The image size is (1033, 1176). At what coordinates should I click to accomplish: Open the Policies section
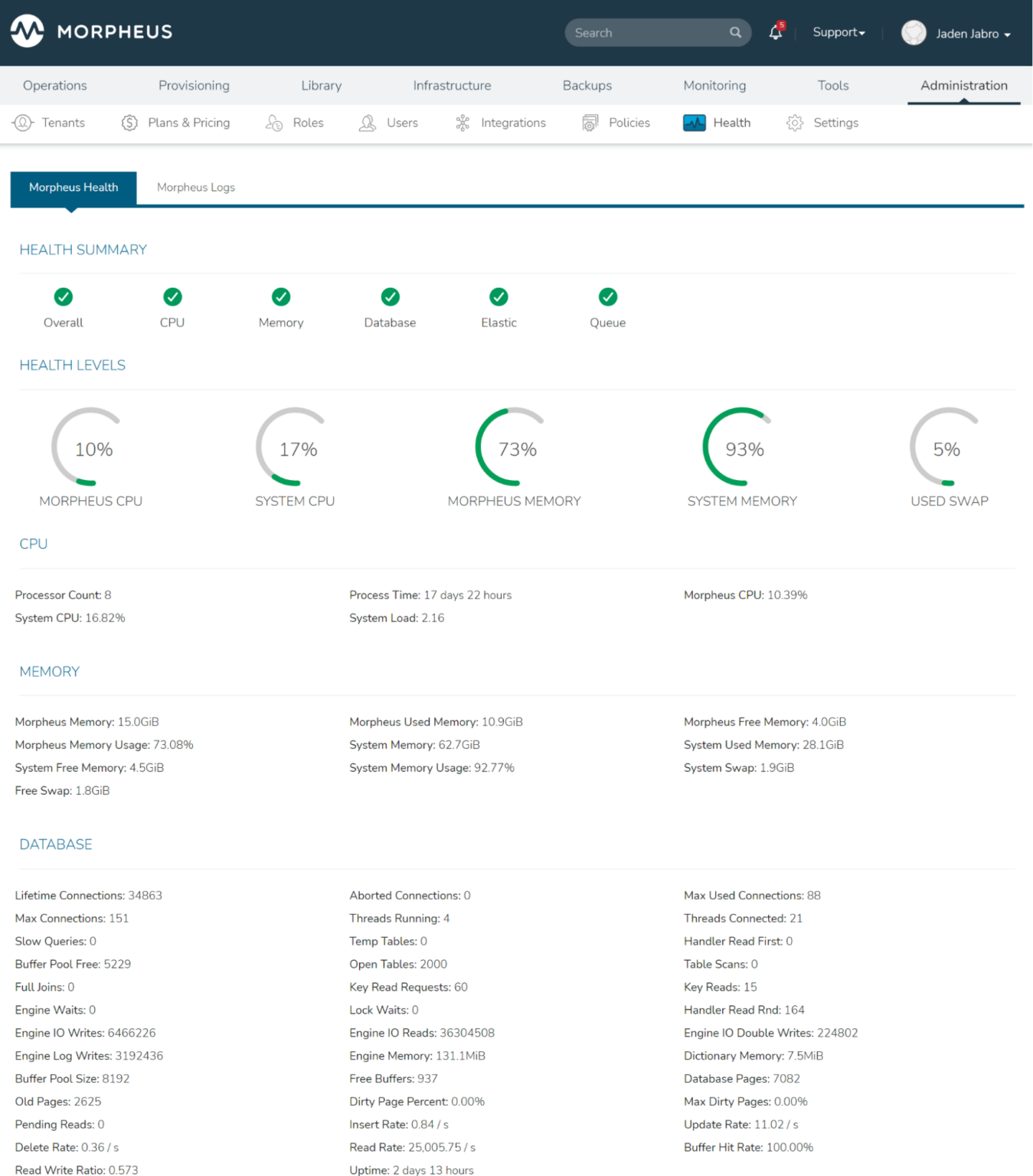589,122
